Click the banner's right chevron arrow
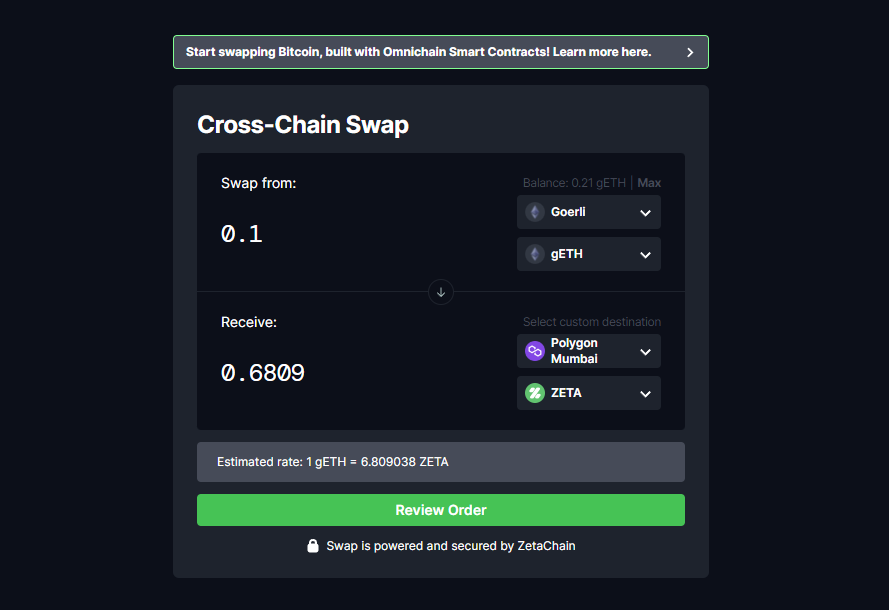The height and width of the screenshot is (610, 889). (690, 52)
